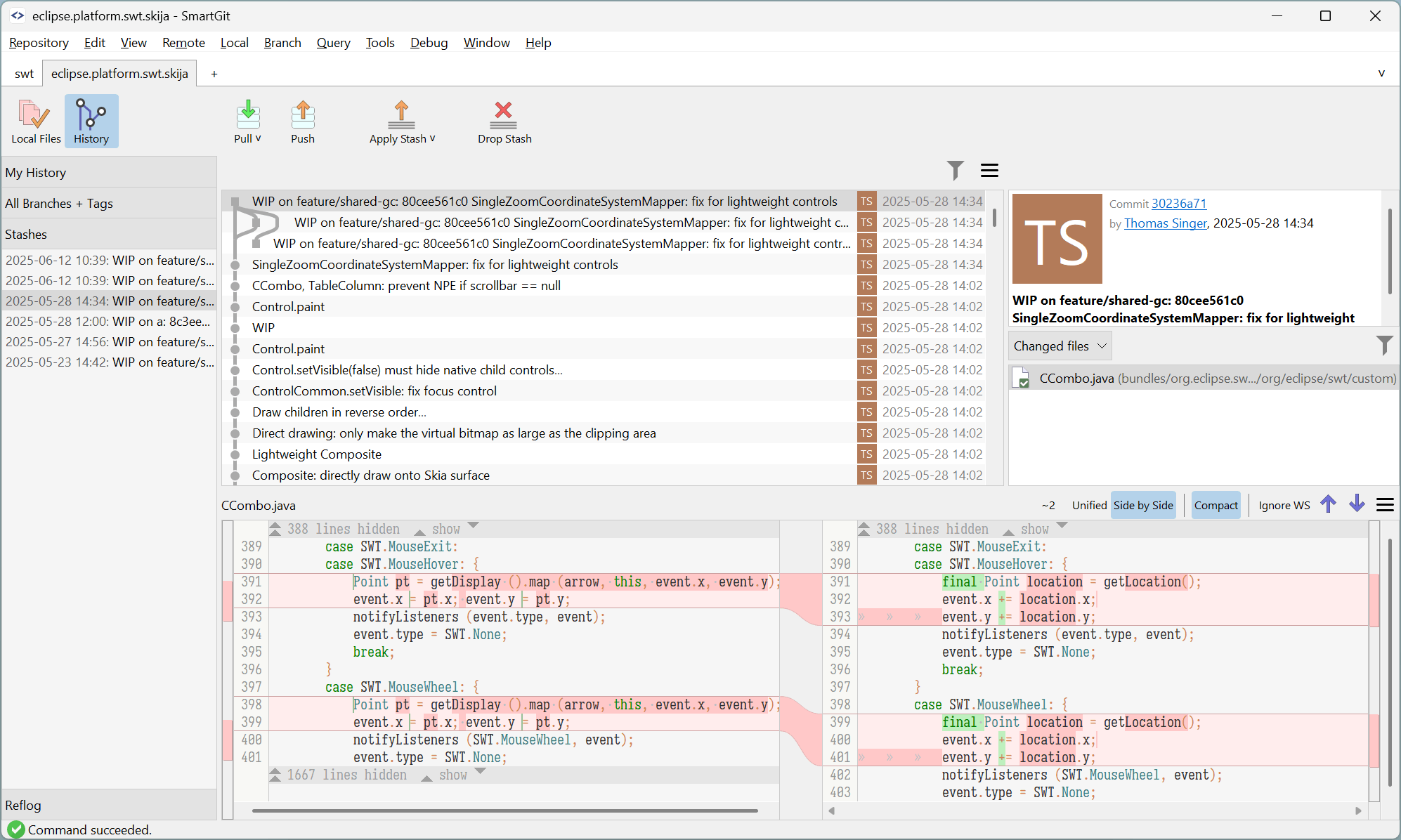Viewport: 1401px width, 840px height.
Task: Click the left diff pane horizontal scrollbar
Action: click(x=504, y=811)
